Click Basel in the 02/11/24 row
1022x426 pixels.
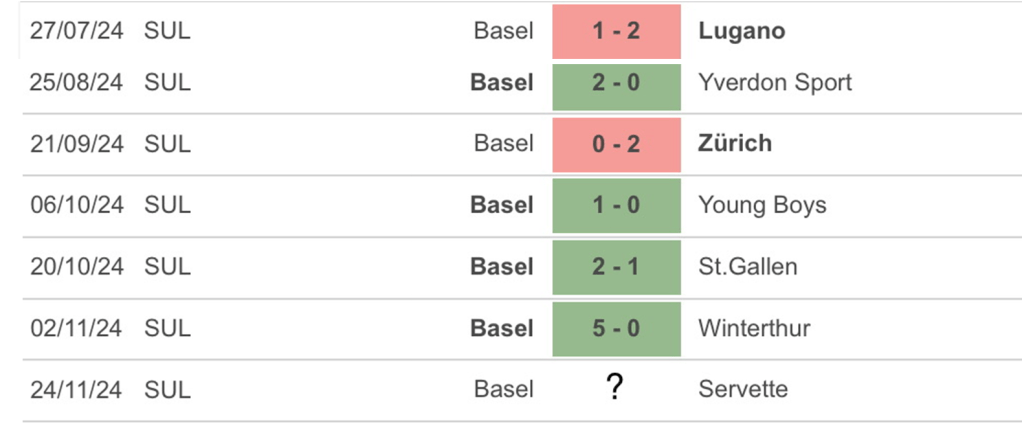502,328
